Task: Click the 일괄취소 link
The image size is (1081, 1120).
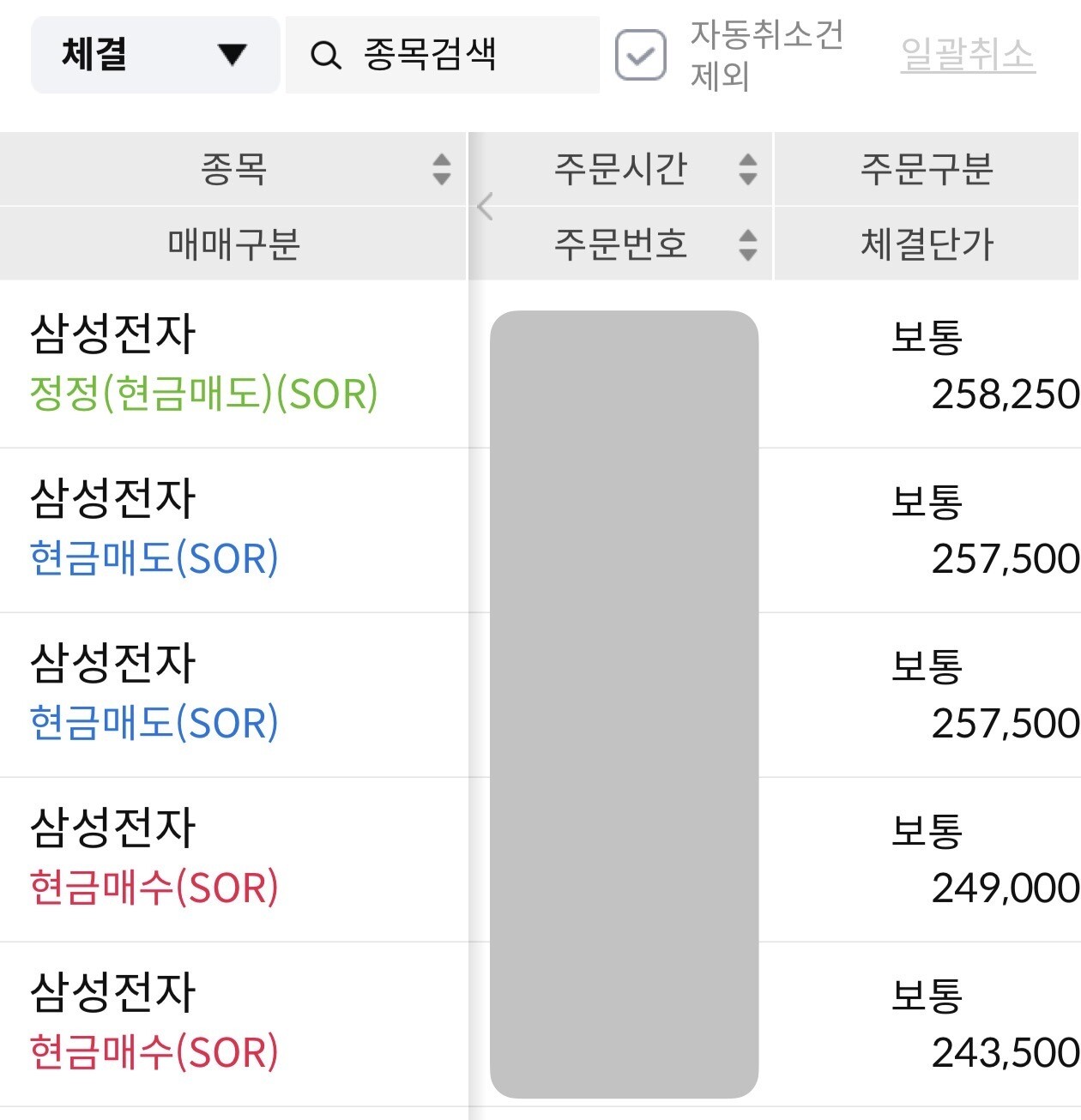Action: 968,55
